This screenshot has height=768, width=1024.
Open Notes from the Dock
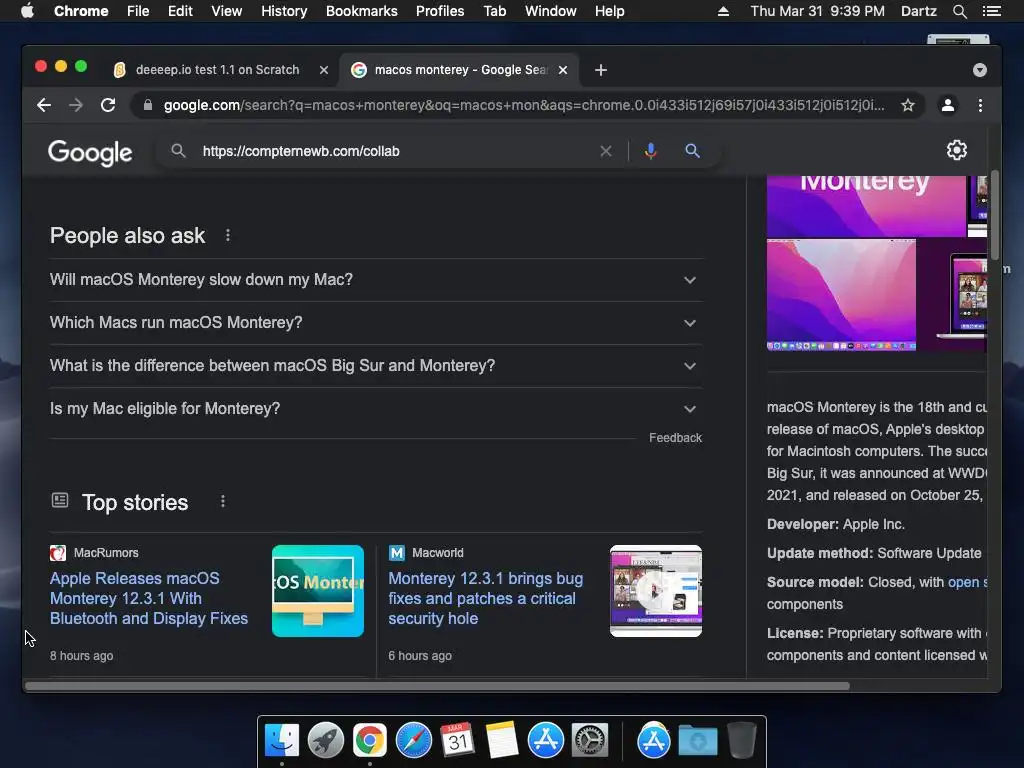pyautogui.click(x=502, y=741)
